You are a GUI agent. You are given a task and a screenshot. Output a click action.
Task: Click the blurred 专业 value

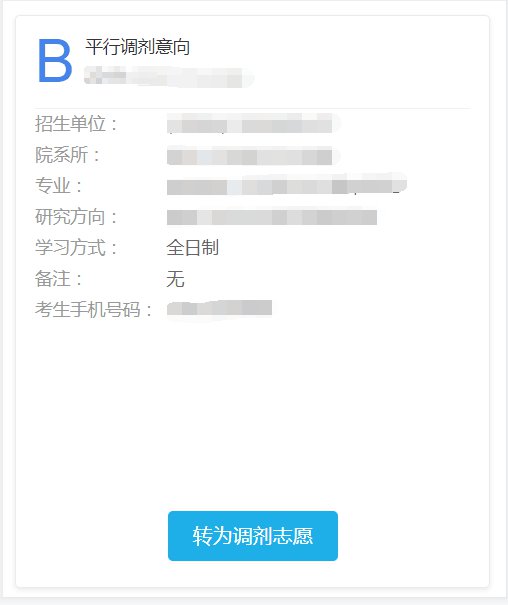click(x=287, y=184)
